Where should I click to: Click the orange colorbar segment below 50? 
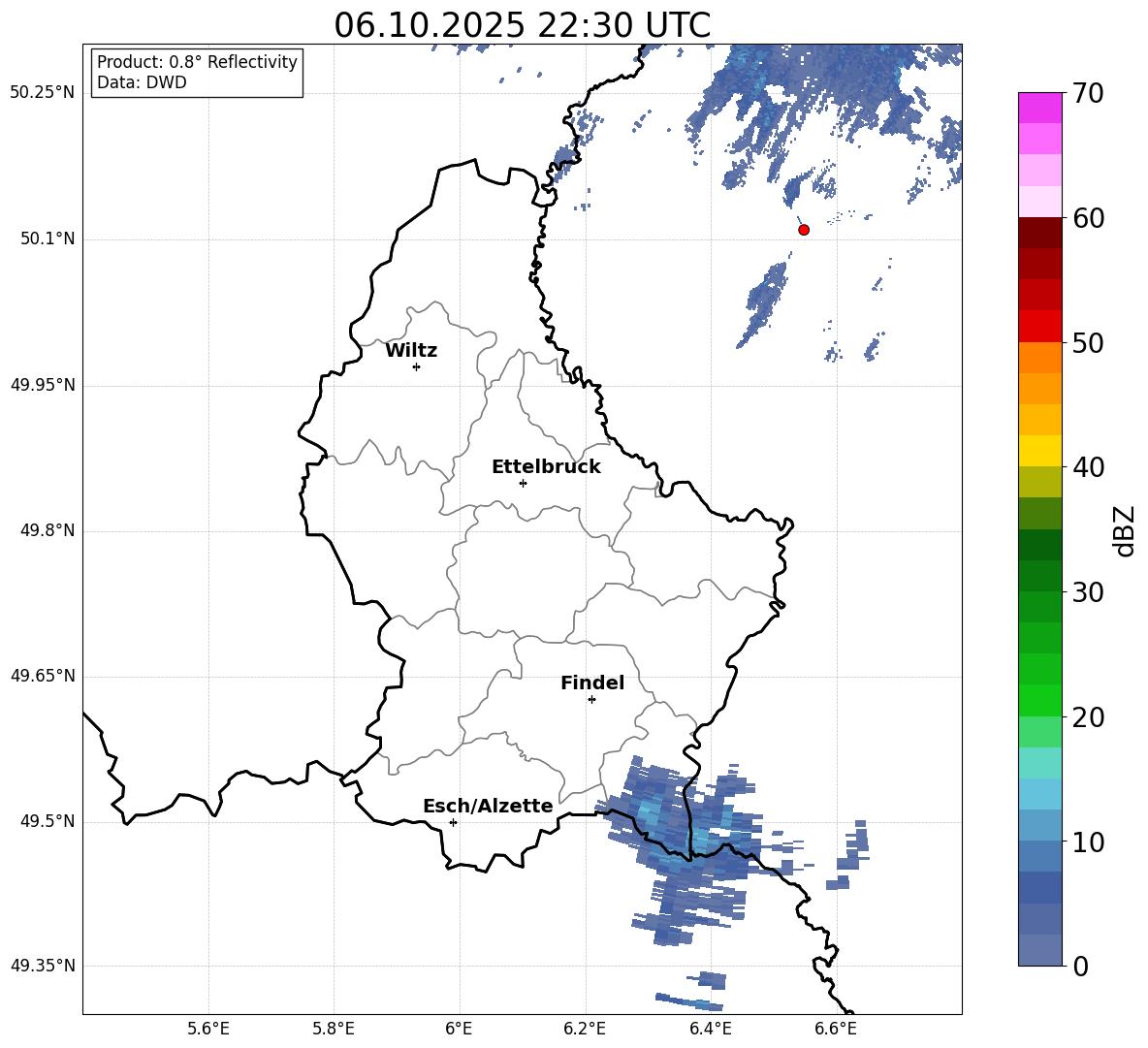point(1040,358)
